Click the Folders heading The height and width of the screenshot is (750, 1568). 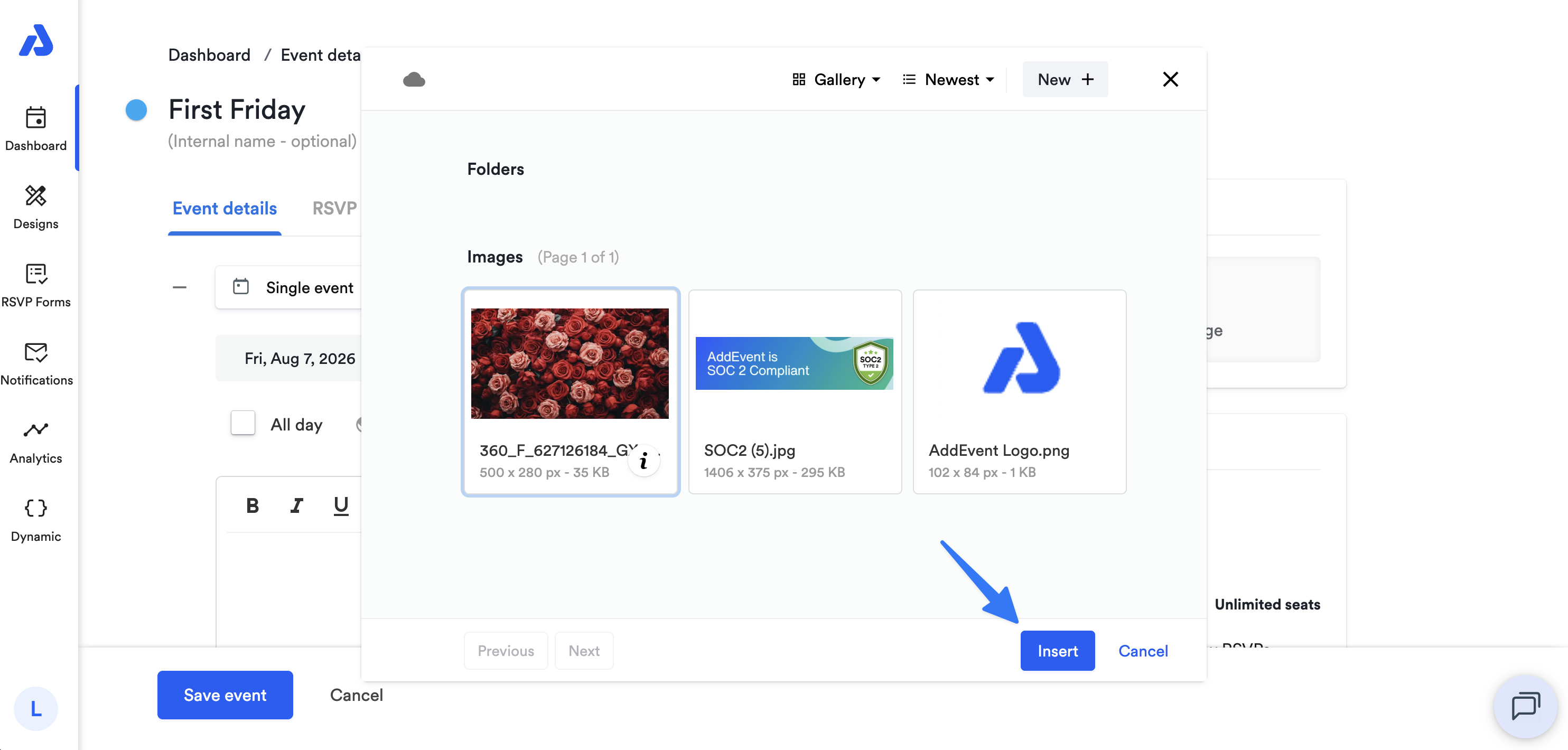(496, 169)
